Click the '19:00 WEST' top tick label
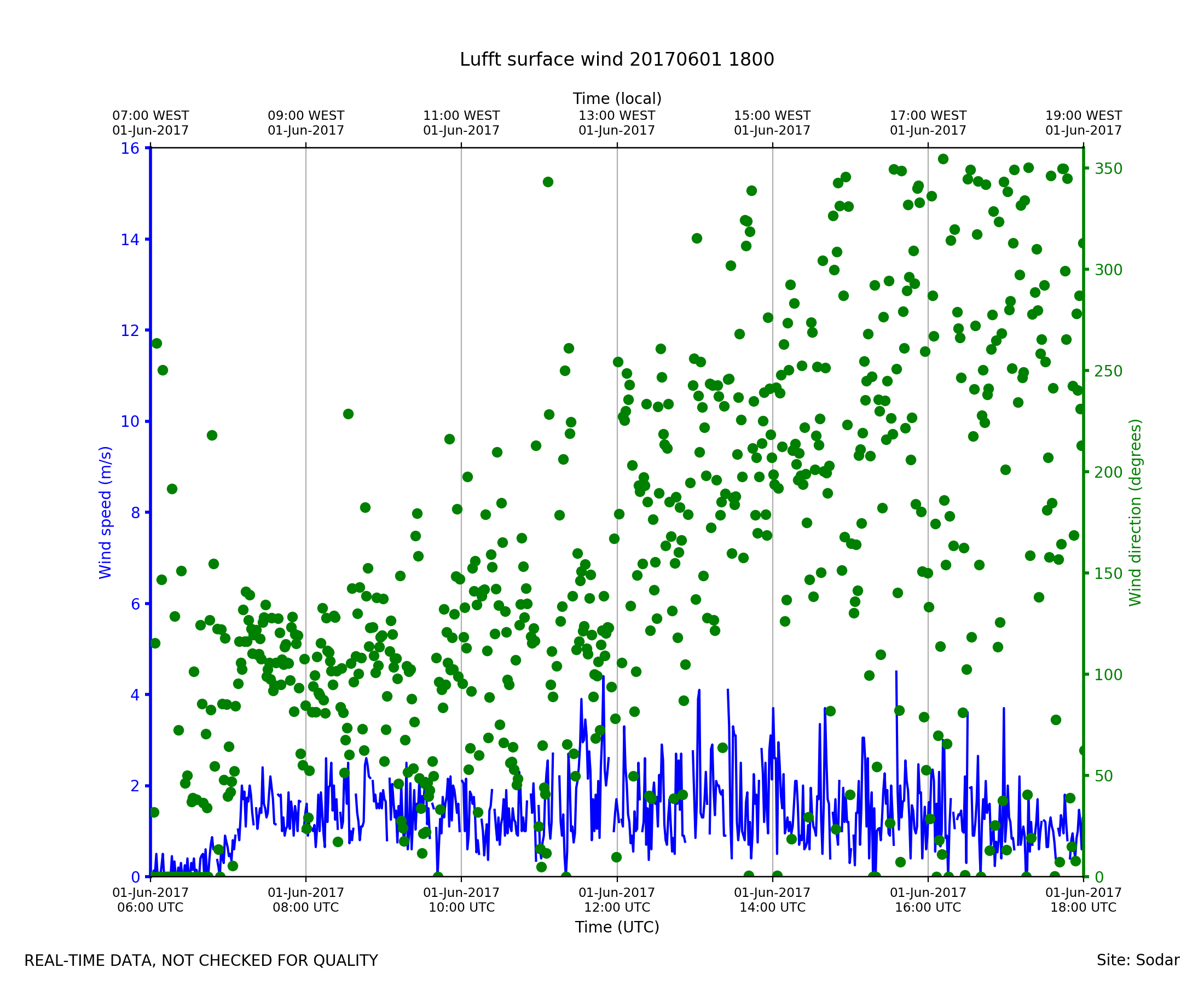Image resolution: width=1204 pixels, height=985 pixels. tap(1083, 116)
